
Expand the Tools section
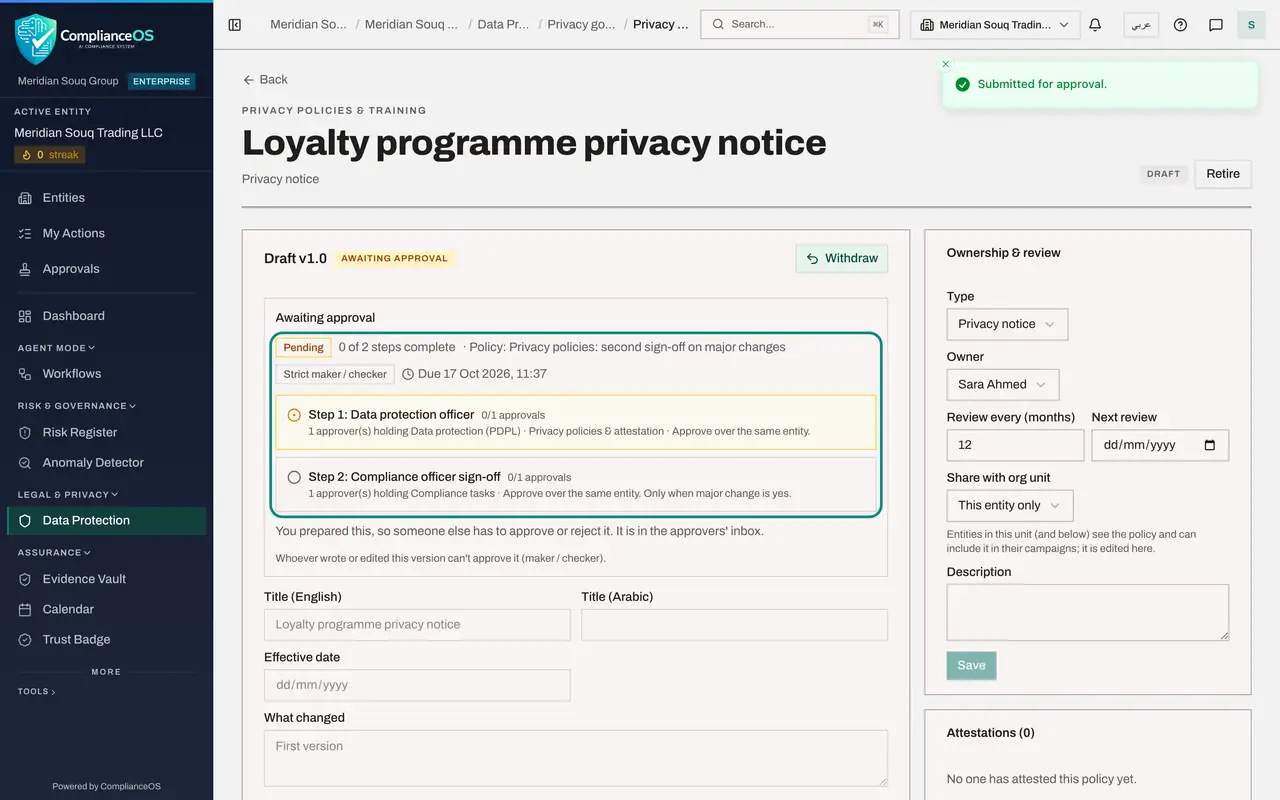click(x=37, y=691)
